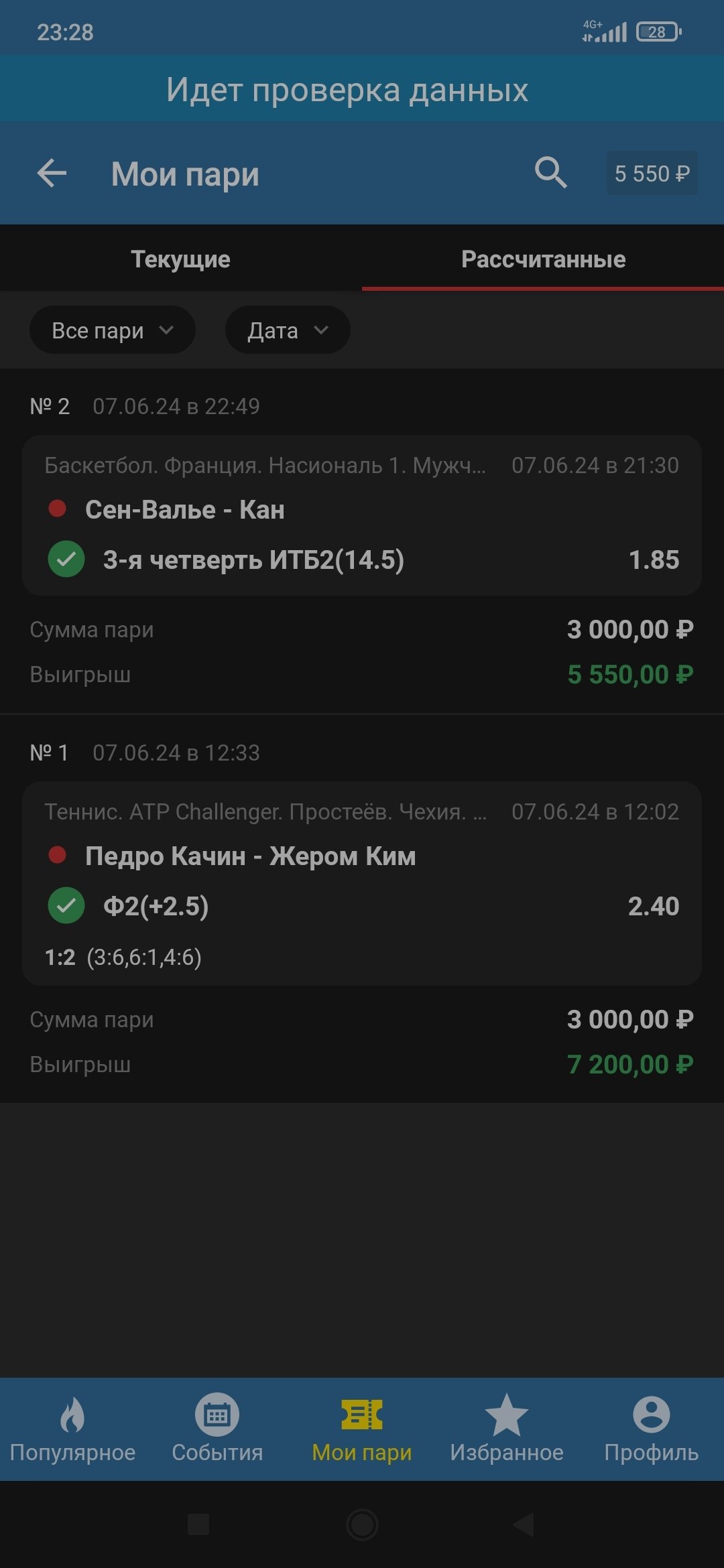Open the Популярное flame icon
This screenshot has height=1568, width=724.
click(72, 1415)
